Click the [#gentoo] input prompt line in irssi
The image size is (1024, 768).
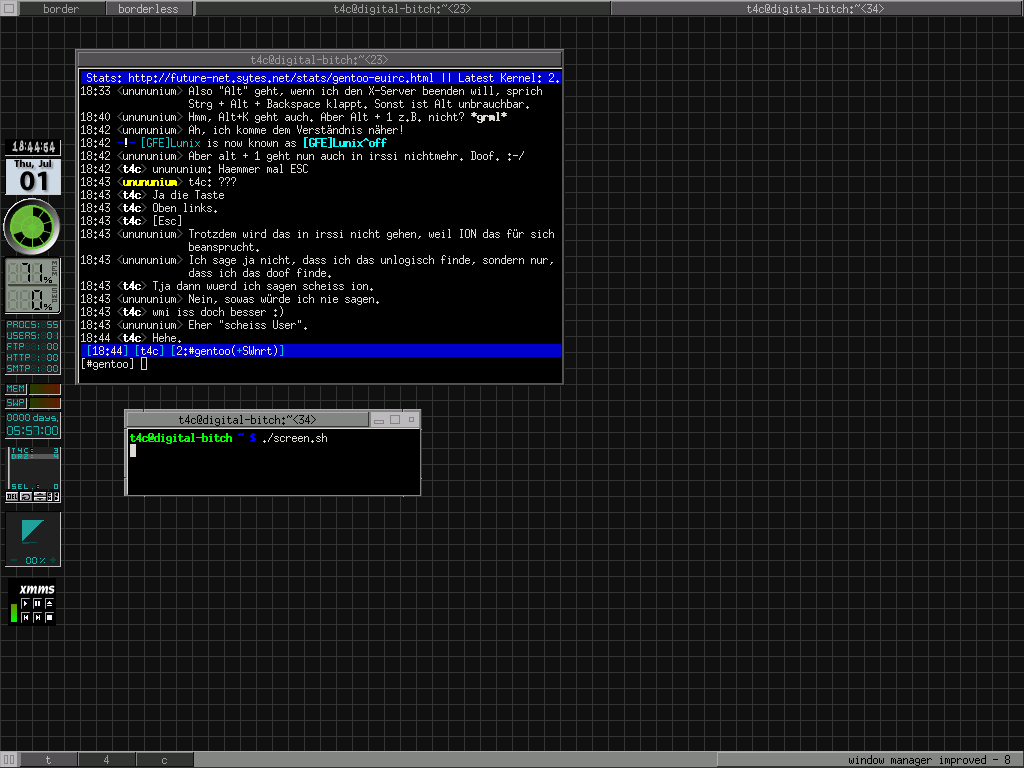320,364
